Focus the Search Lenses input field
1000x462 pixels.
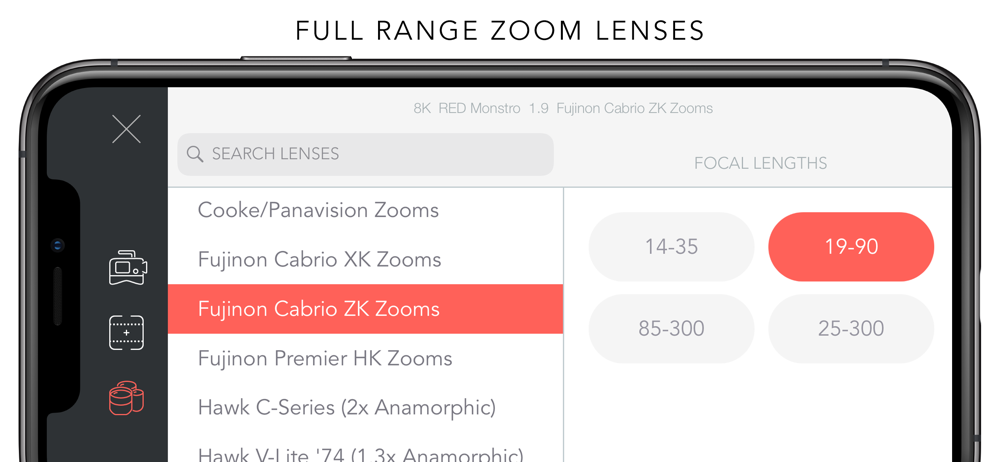[x=365, y=154]
